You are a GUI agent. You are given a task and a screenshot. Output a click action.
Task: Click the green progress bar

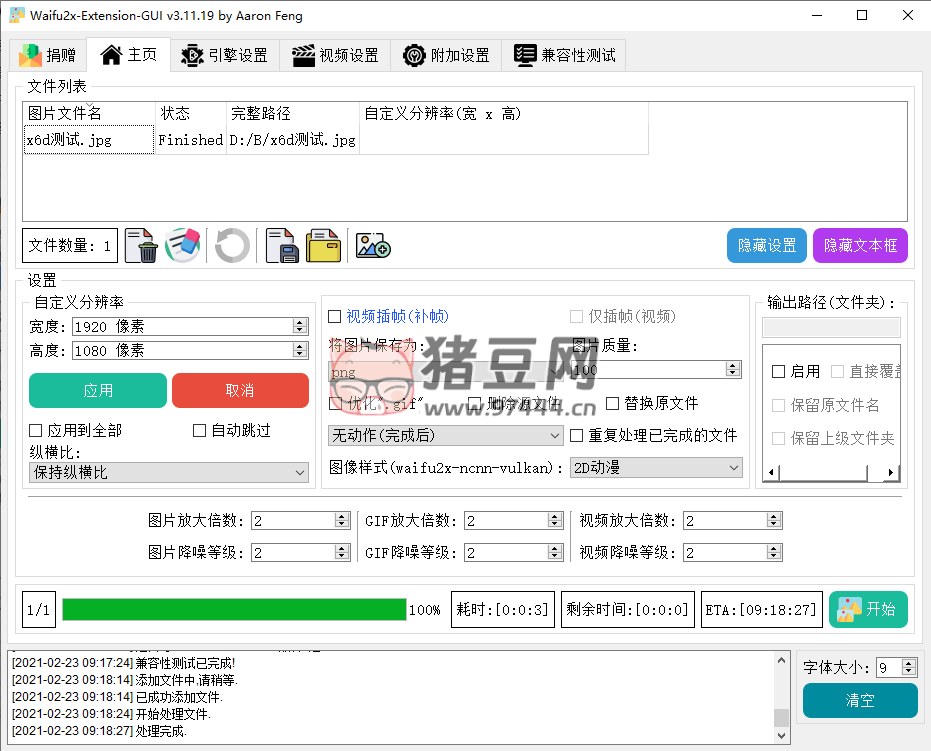tap(234, 610)
